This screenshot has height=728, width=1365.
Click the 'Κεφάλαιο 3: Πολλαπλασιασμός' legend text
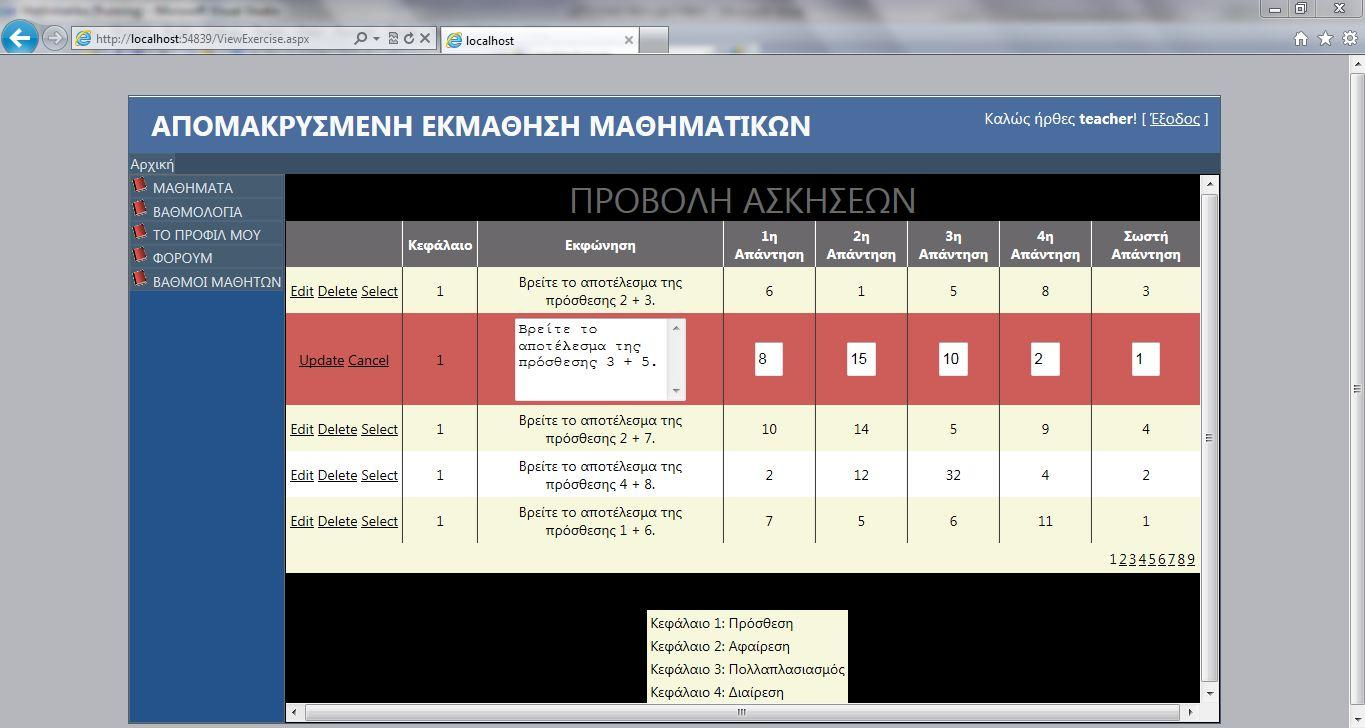(748, 669)
